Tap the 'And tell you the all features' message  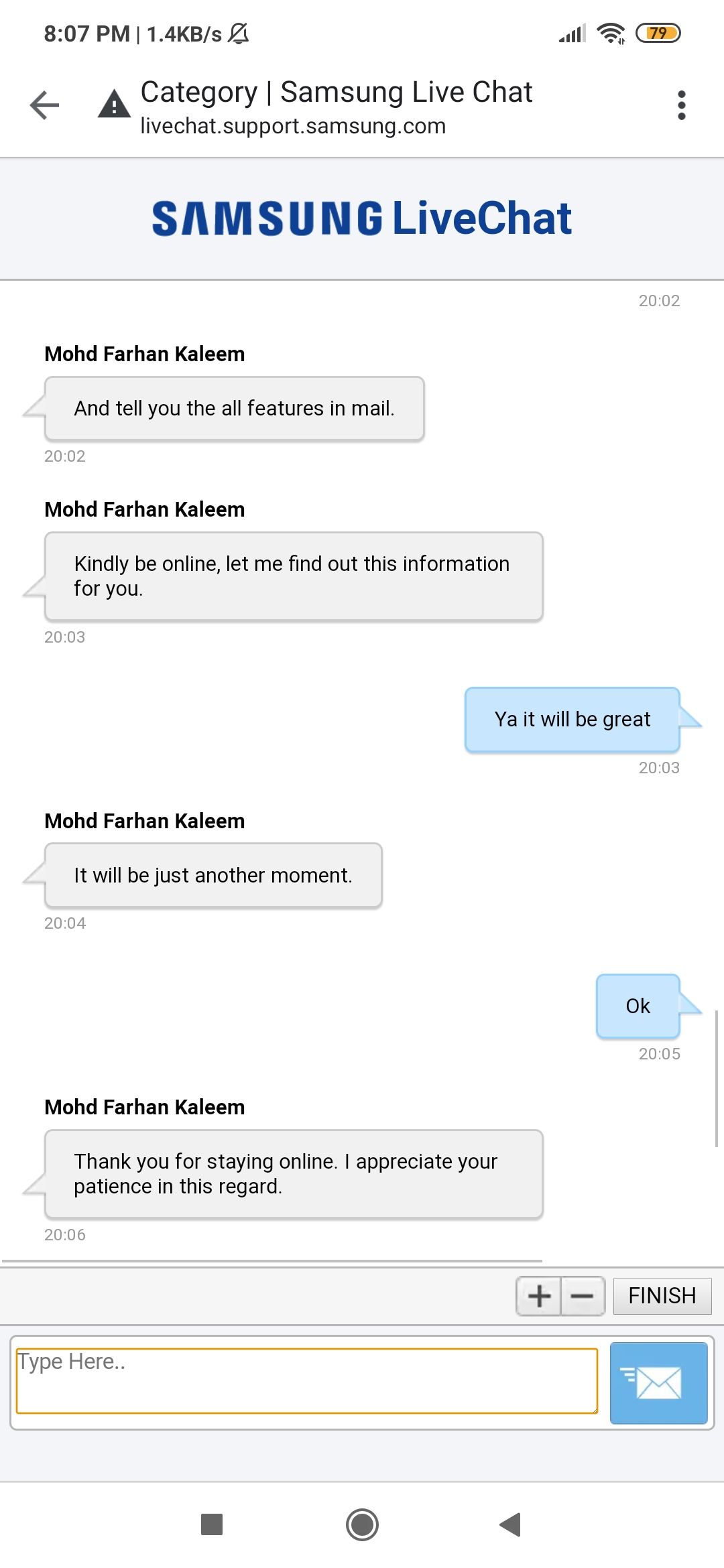pos(234,409)
